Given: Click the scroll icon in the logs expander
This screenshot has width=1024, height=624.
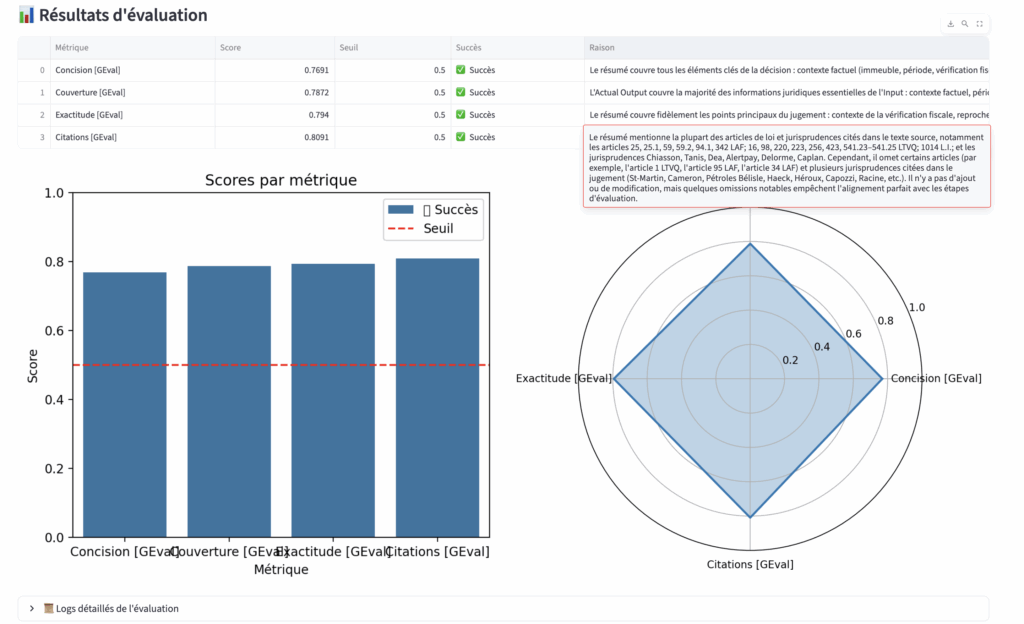Looking at the screenshot, I should pos(49,608).
